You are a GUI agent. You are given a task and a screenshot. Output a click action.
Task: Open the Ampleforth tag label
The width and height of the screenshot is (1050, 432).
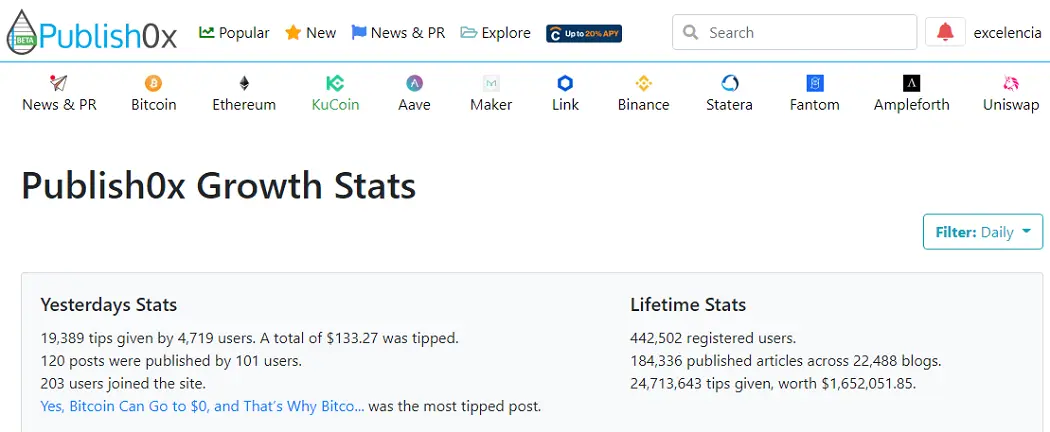(x=911, y=105)
